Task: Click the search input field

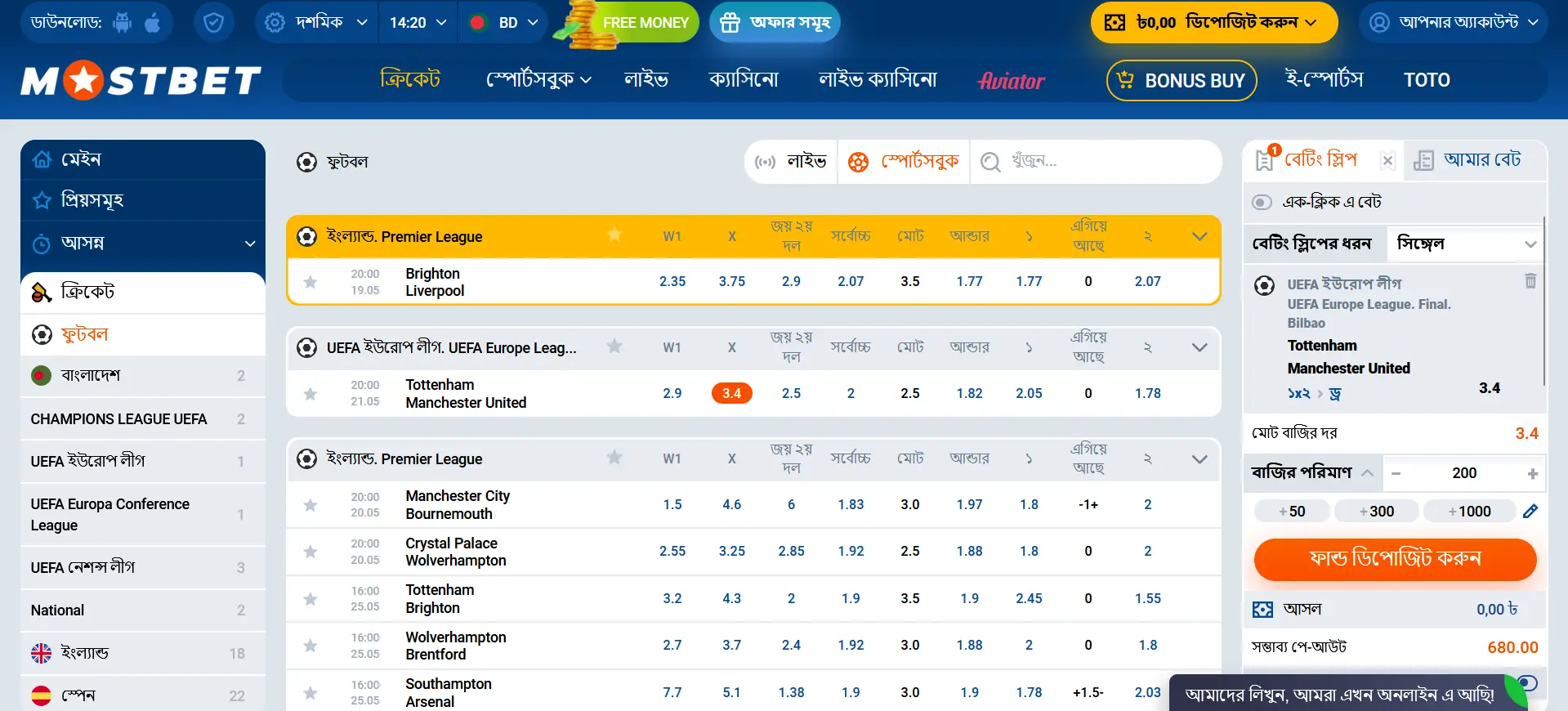Action: click(x=1095, y=162)
